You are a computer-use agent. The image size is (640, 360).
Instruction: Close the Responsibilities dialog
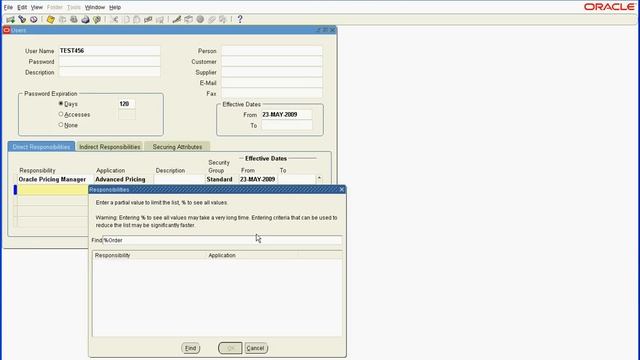coord(342,189)
